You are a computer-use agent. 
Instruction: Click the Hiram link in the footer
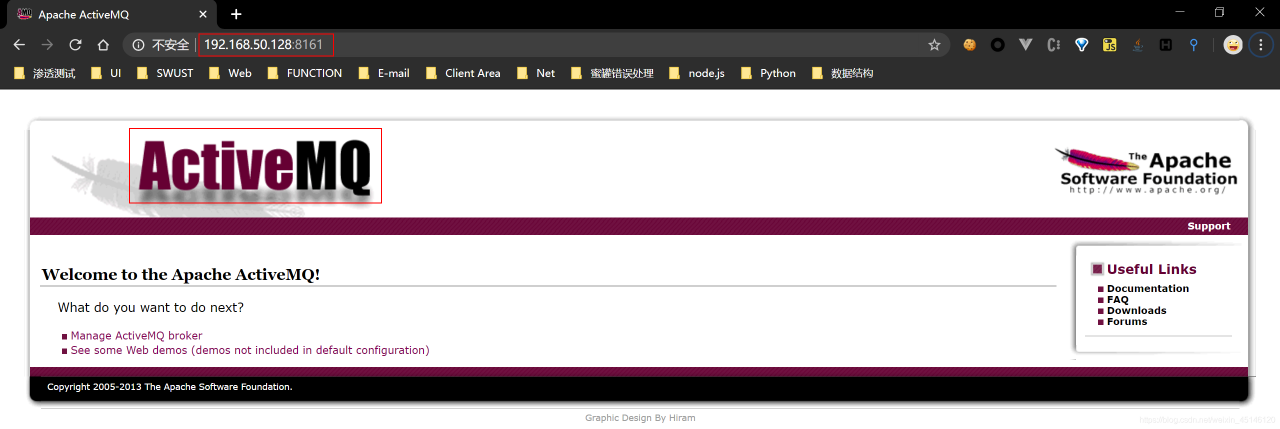click(x=681, y=418)
